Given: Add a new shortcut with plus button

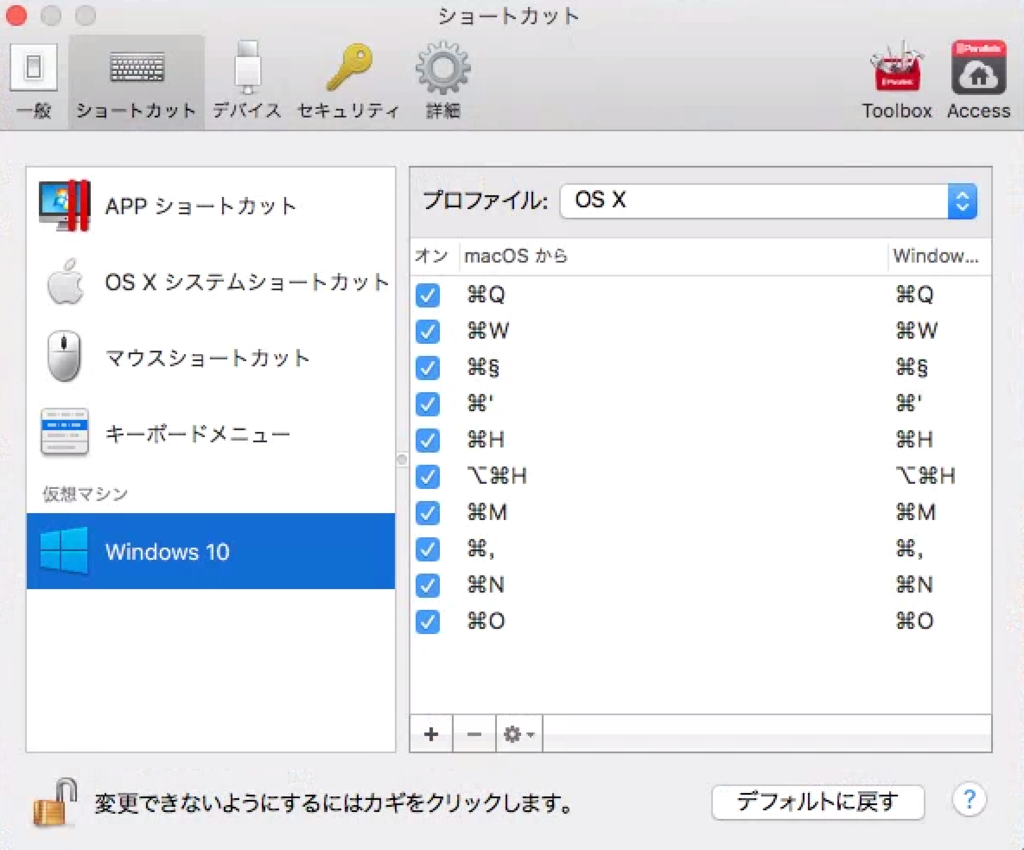Looking at the screenshot, I should (431, 734).
